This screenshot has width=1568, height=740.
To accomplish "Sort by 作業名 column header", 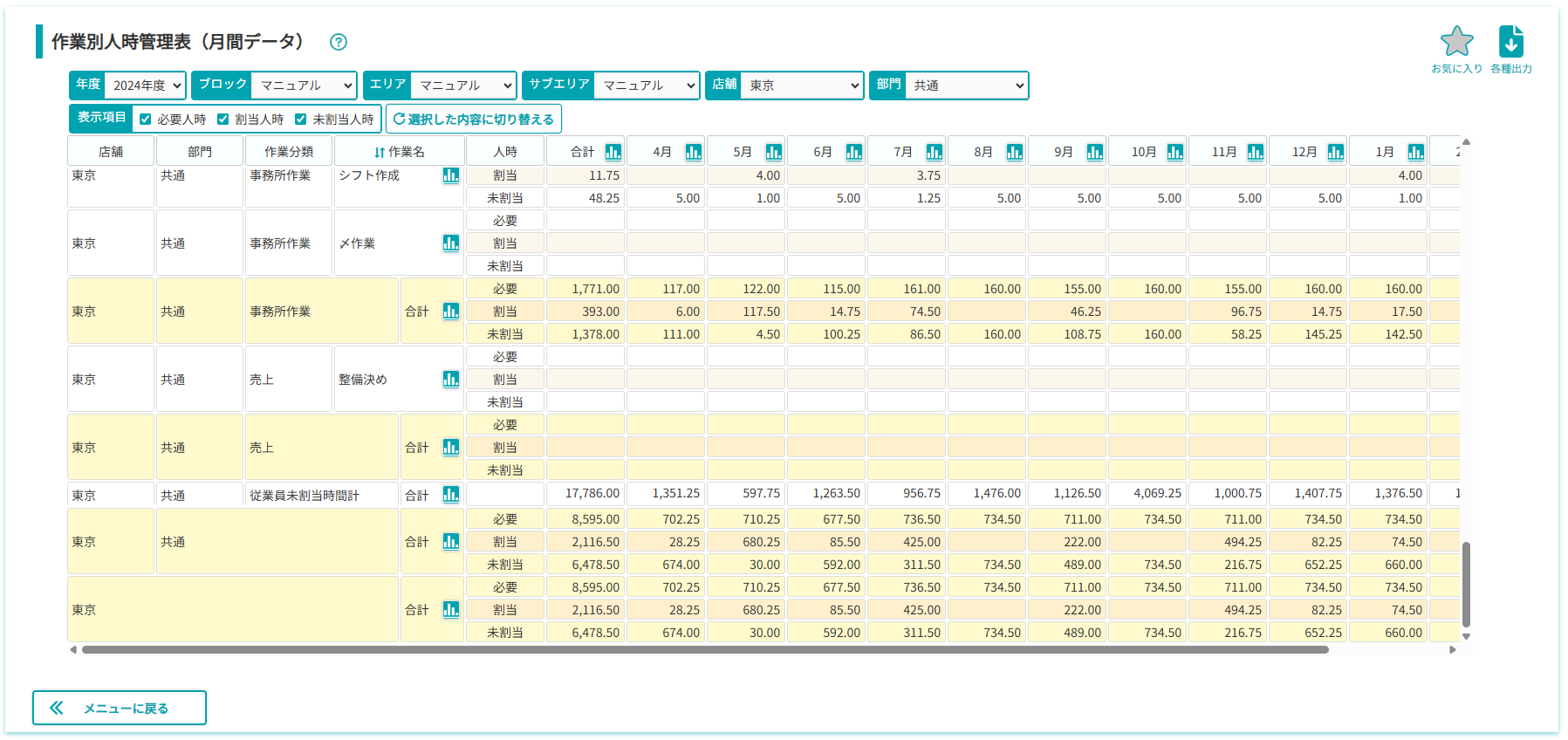I will [399, 152].
